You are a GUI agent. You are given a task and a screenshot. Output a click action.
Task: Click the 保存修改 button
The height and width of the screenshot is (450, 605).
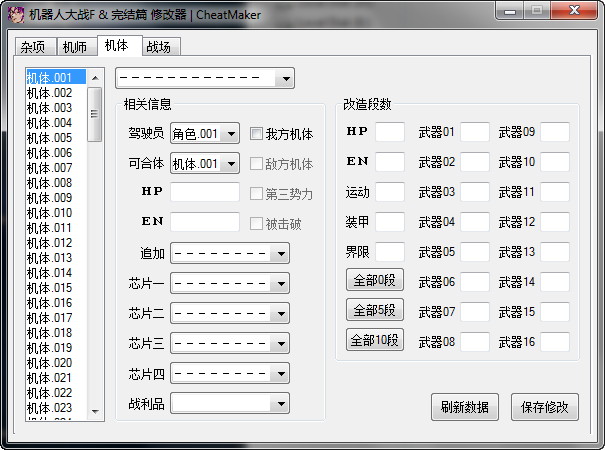[545, 407]
